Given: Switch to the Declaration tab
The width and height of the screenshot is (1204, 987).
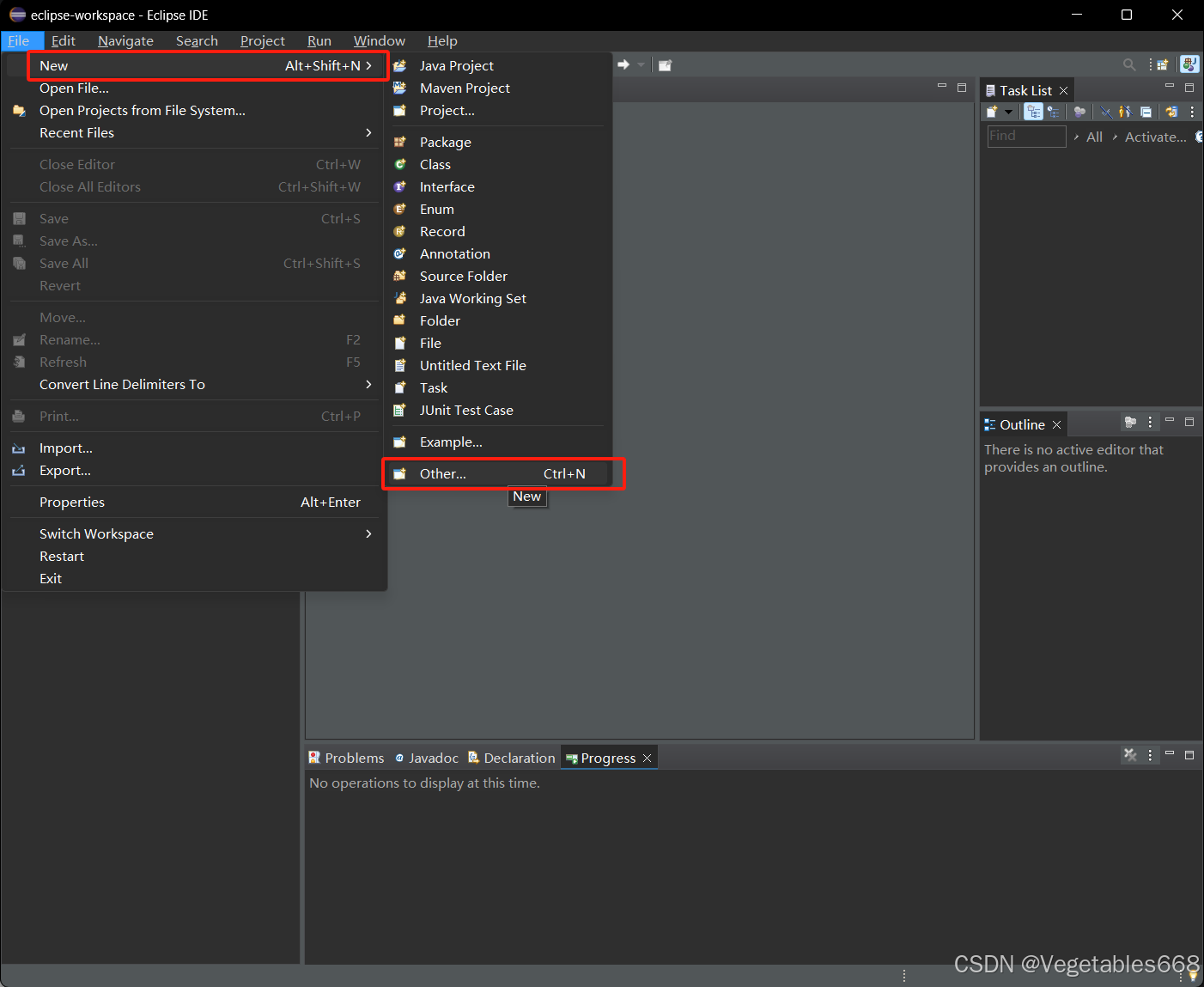Looking at the screenshot, I should click(x=519, y=758).
